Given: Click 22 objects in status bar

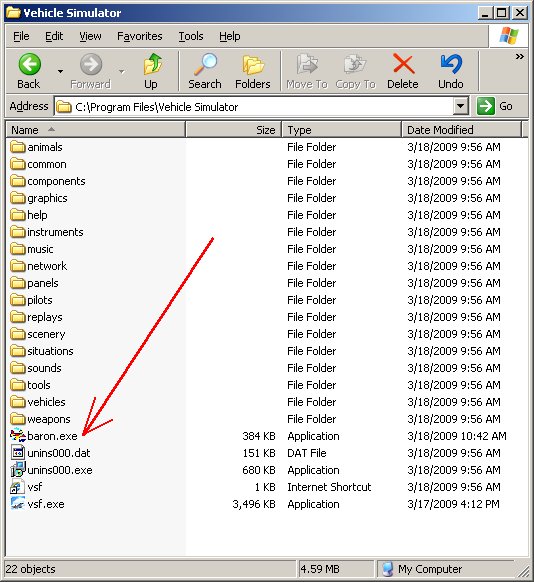Looking at the screenshot, I should (x=30, y=569).
